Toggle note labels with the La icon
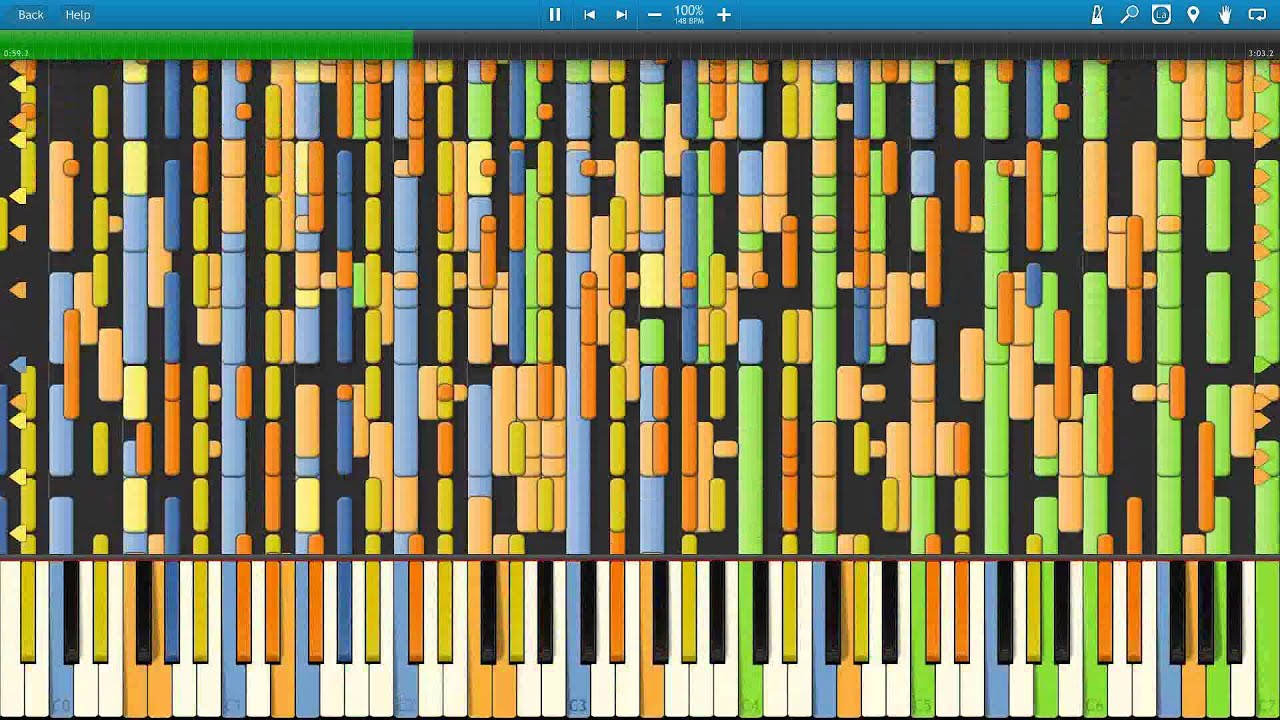Viewport: 1280px width, 720px height. point(1161,14)
